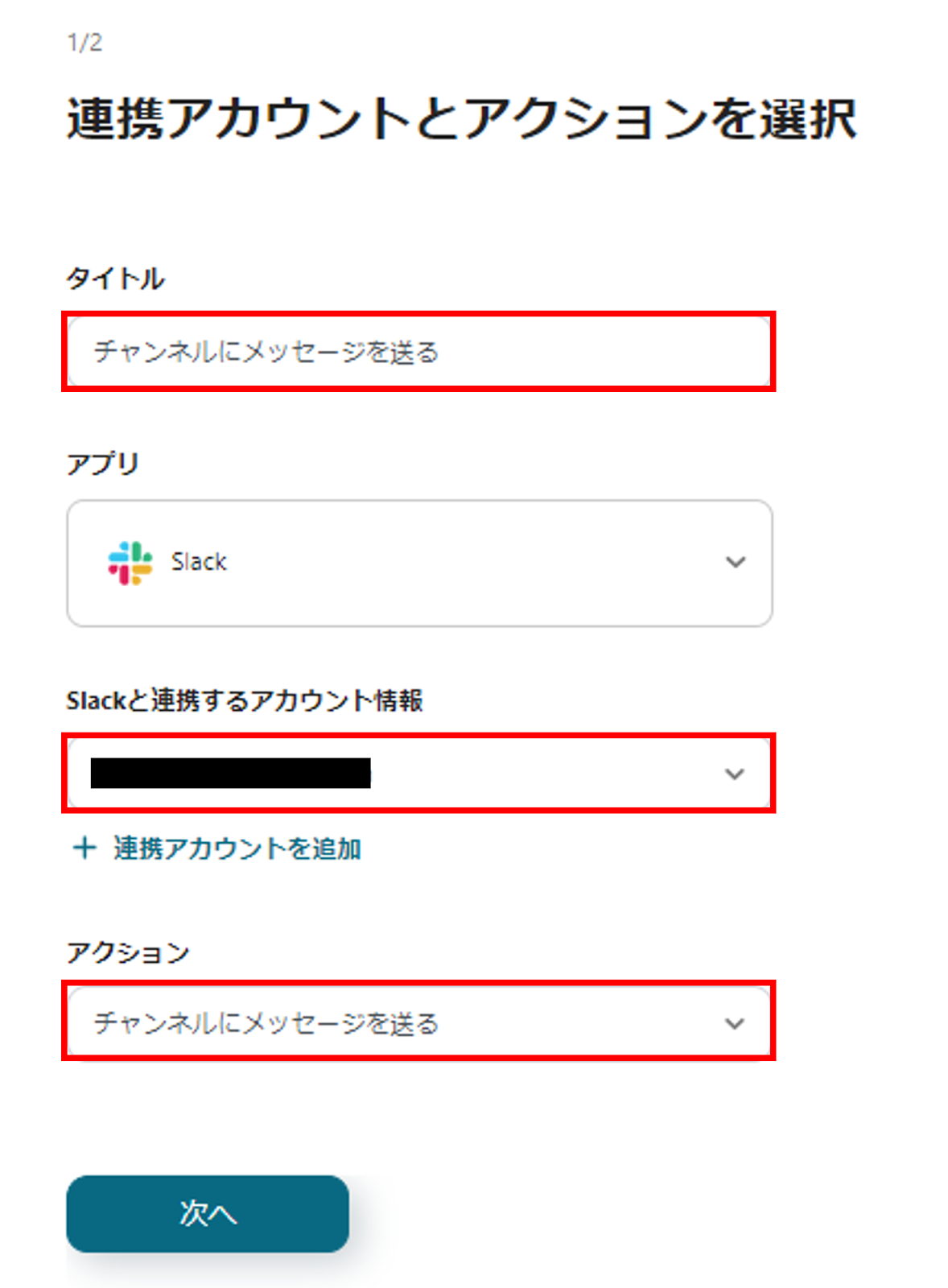Click the Slack logo icon

click(x=130, y=563)
